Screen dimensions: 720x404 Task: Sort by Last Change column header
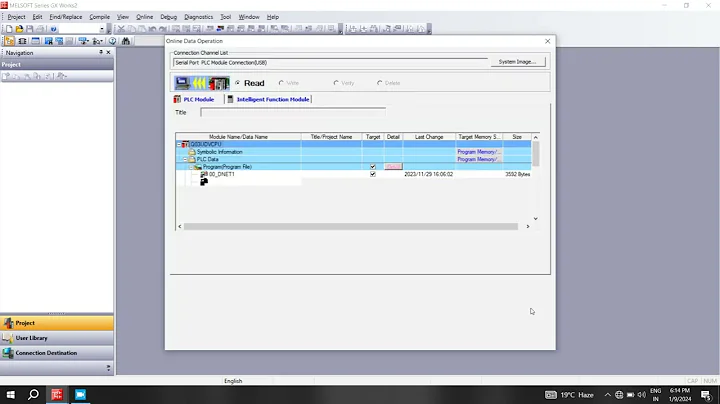coord(429,137)
